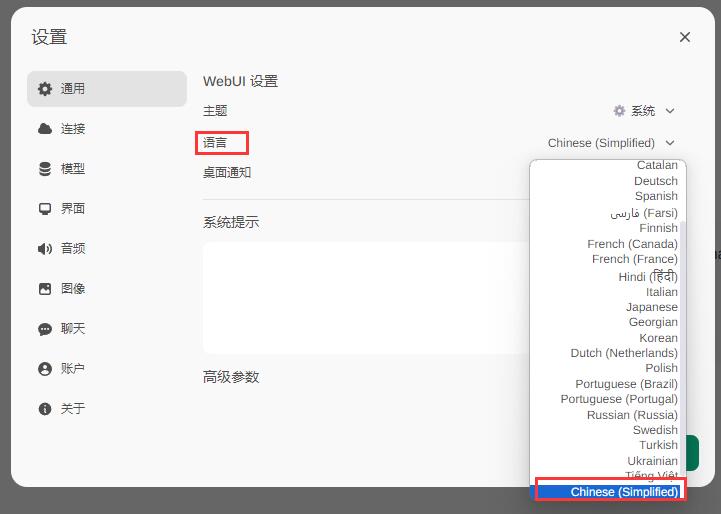Screen dimensions: 721x514
Task: Choose Chinese (Simplified) highlighted option
Action: tap(623, 492)
